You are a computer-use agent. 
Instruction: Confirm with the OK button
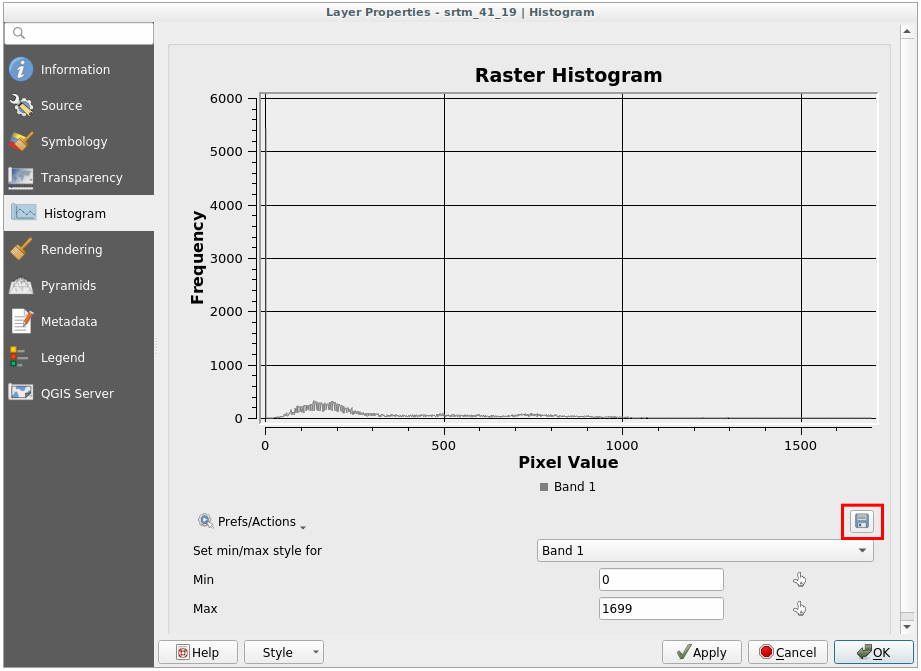pyautogui.click(x=873, y=653)
